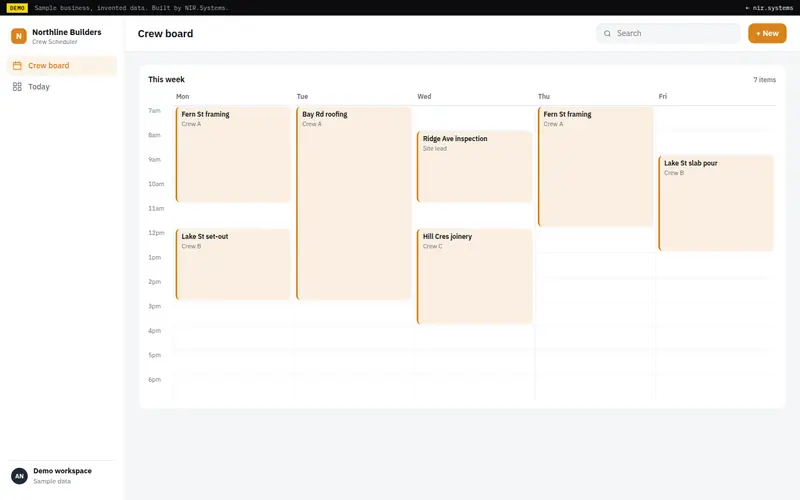This screenshot has width=800, height=500.
Task: Click the + New button
Action: pos(767,33)
